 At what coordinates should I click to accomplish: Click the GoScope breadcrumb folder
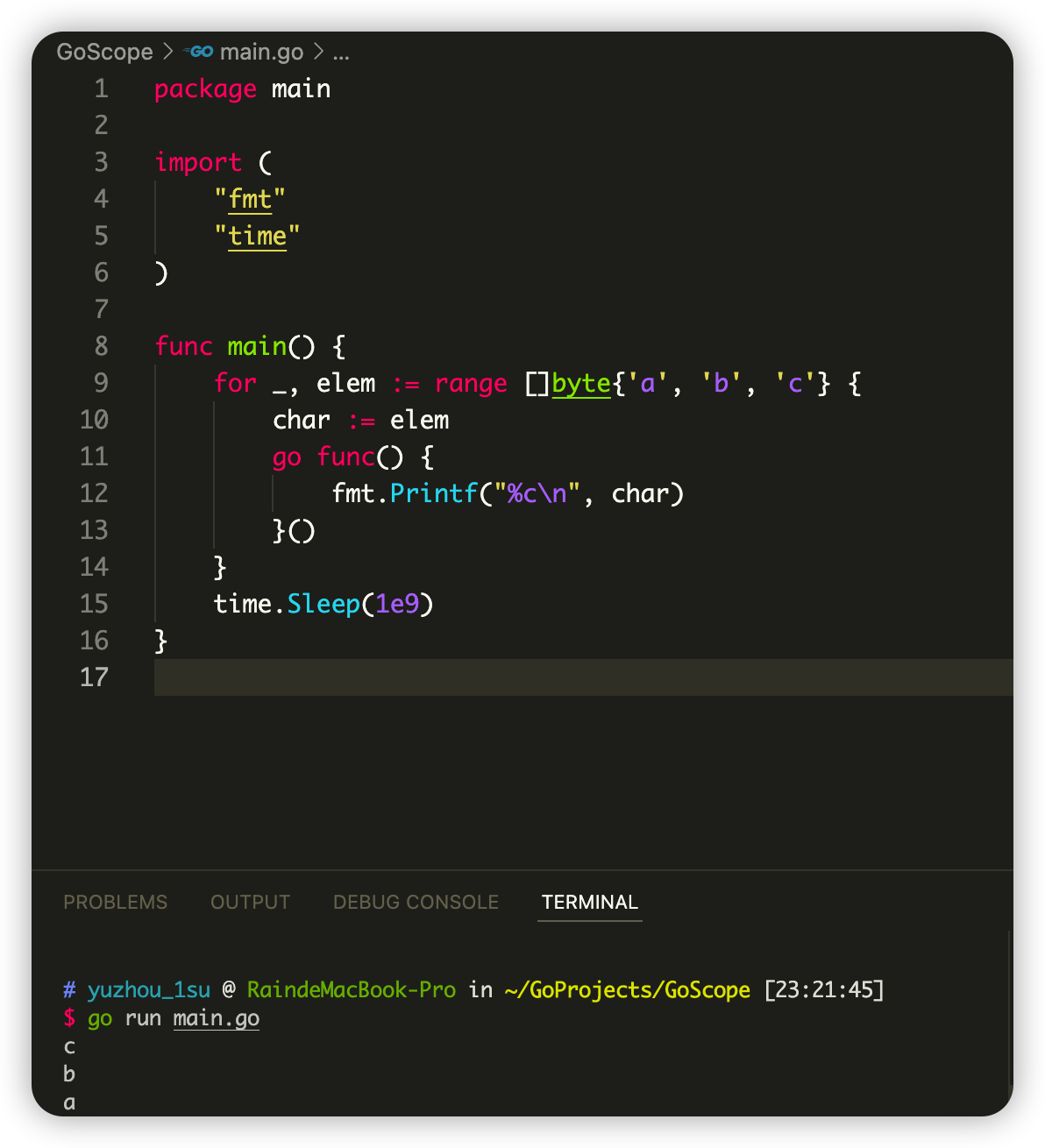pyautogui.click(x=104, y=52)
